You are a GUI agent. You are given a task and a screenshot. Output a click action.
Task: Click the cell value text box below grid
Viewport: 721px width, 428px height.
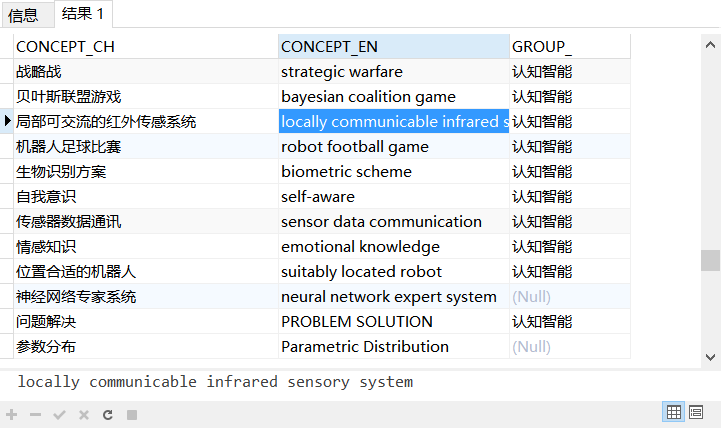pos(360,382)
